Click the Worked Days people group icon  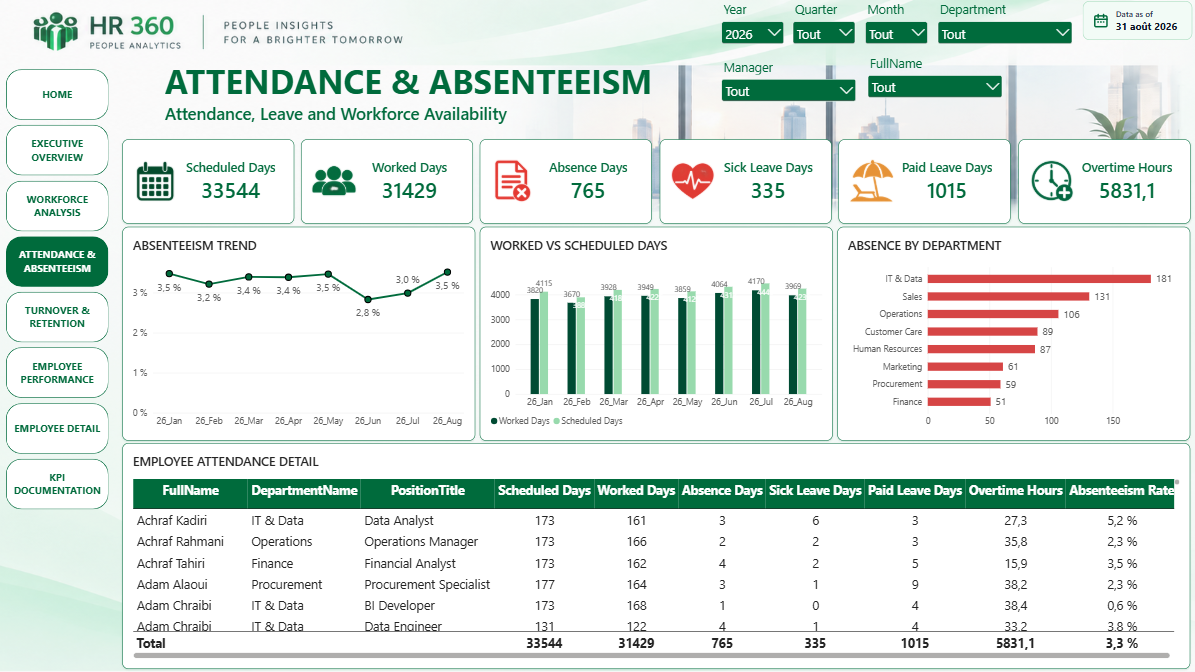334,181
